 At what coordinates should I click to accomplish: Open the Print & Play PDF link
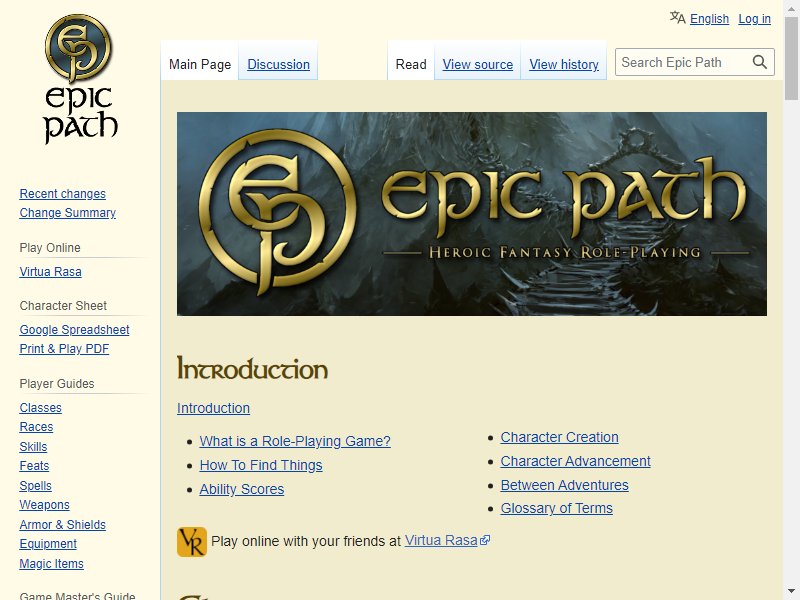click(x=64, y=349)
